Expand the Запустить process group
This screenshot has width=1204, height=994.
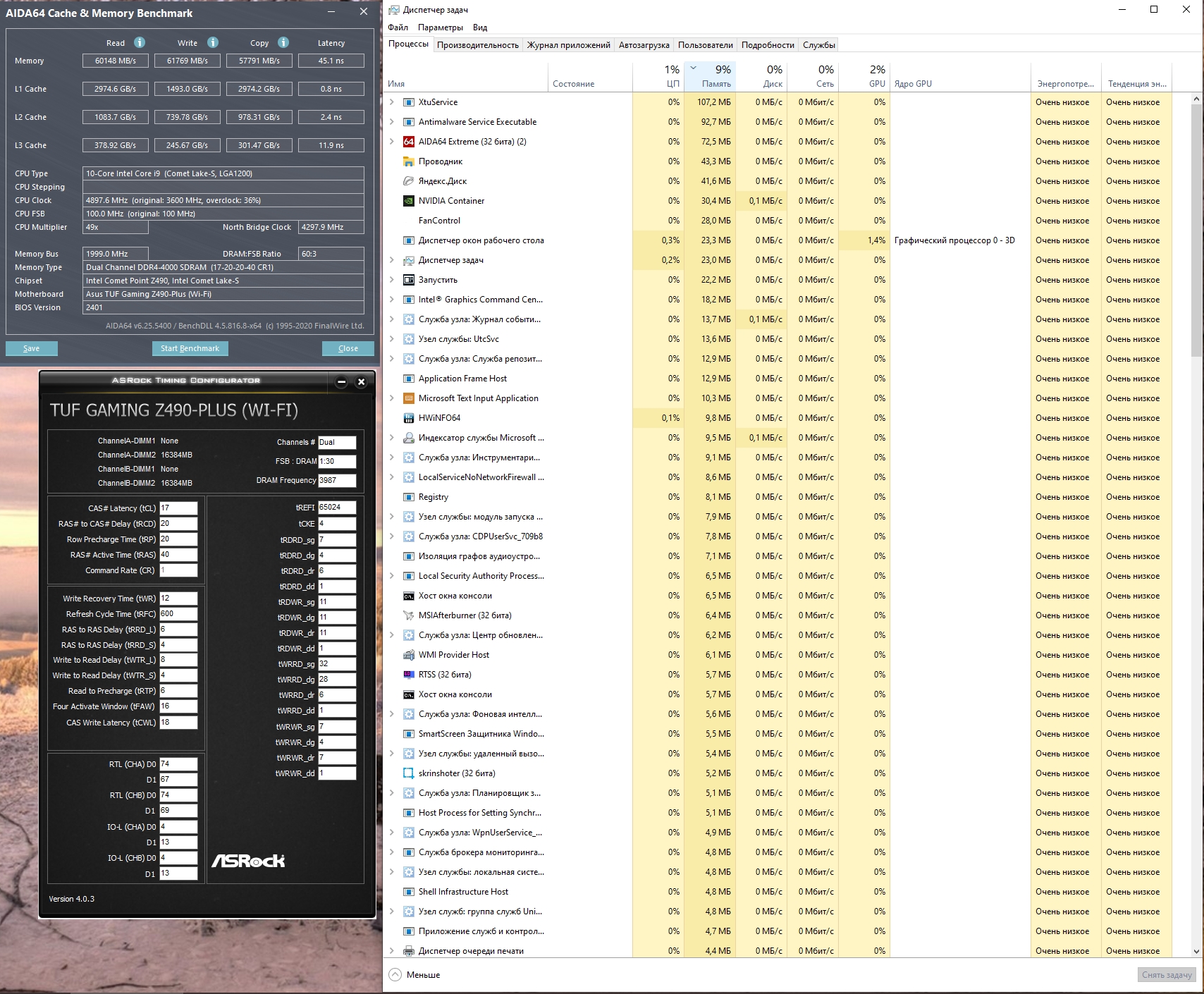point(392,280)
